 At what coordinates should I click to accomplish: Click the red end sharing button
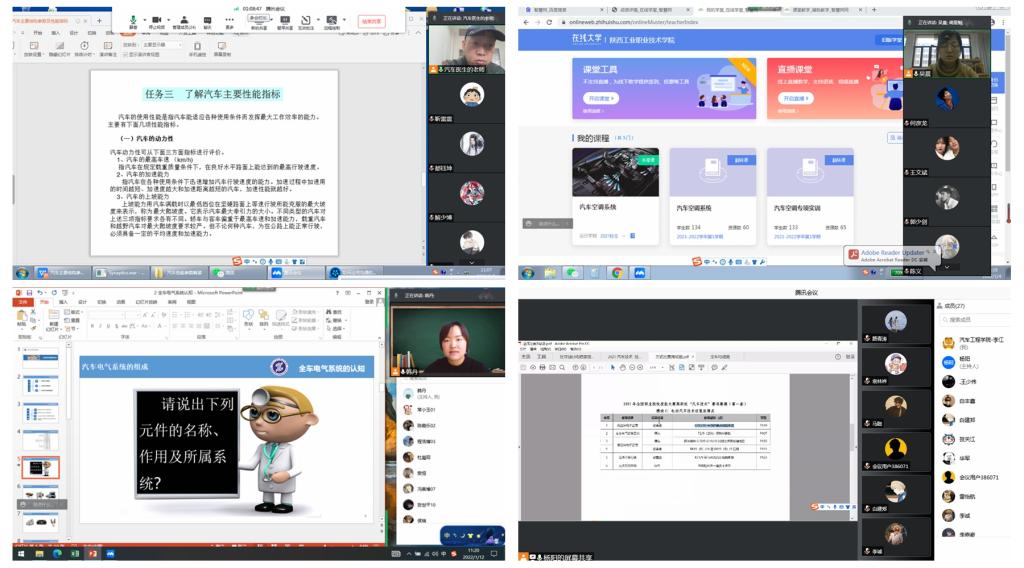[371, 20]
